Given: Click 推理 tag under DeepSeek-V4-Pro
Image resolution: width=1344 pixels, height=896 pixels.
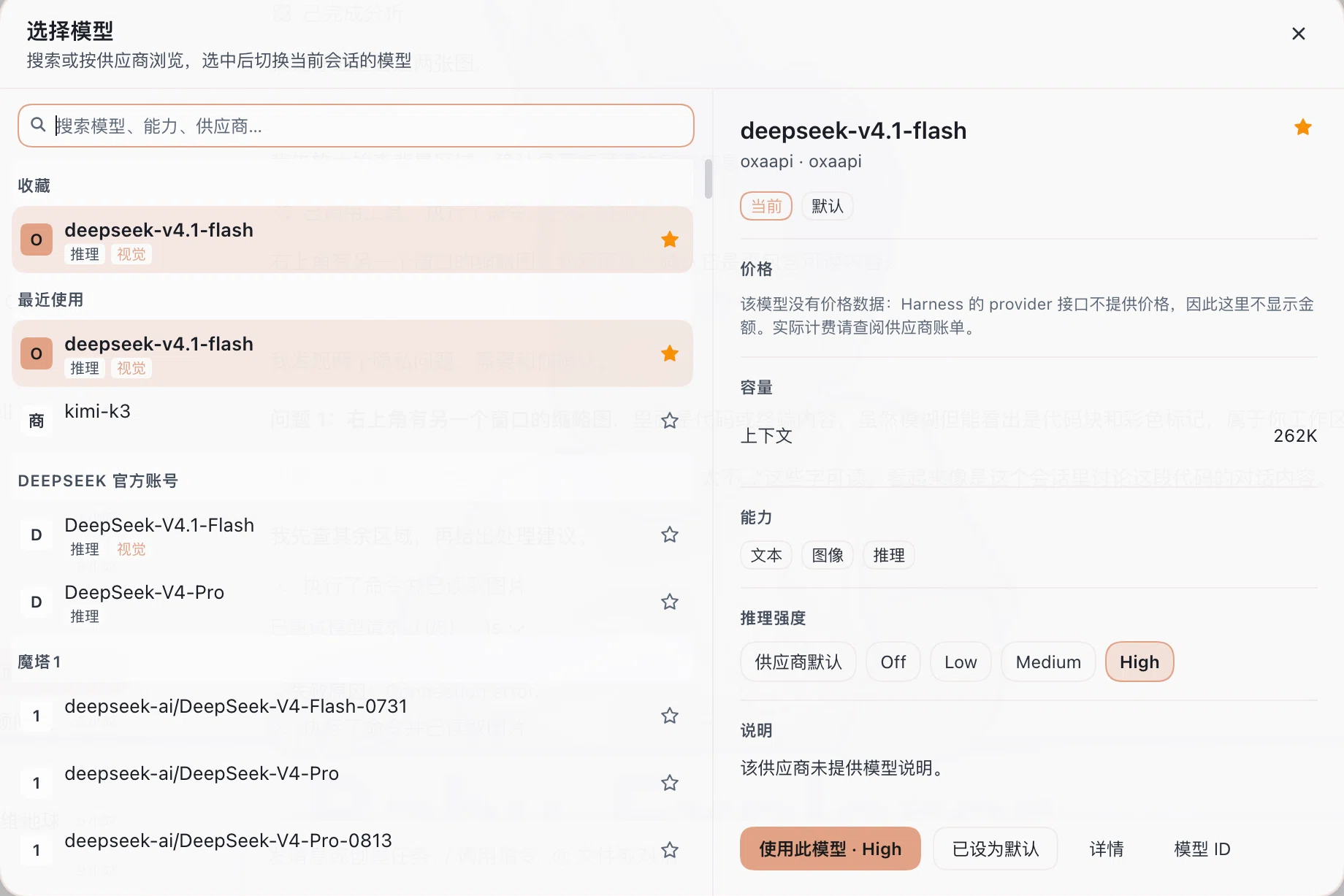Looking at the screenshot, I should point(85,616).
